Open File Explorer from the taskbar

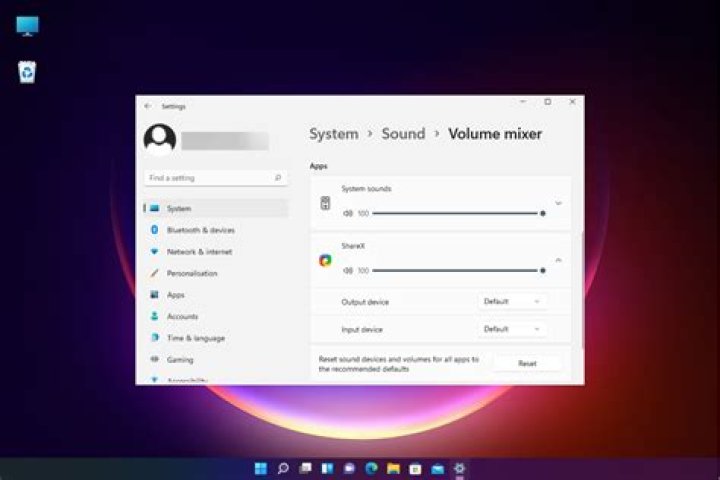click(x=394, y=468)
